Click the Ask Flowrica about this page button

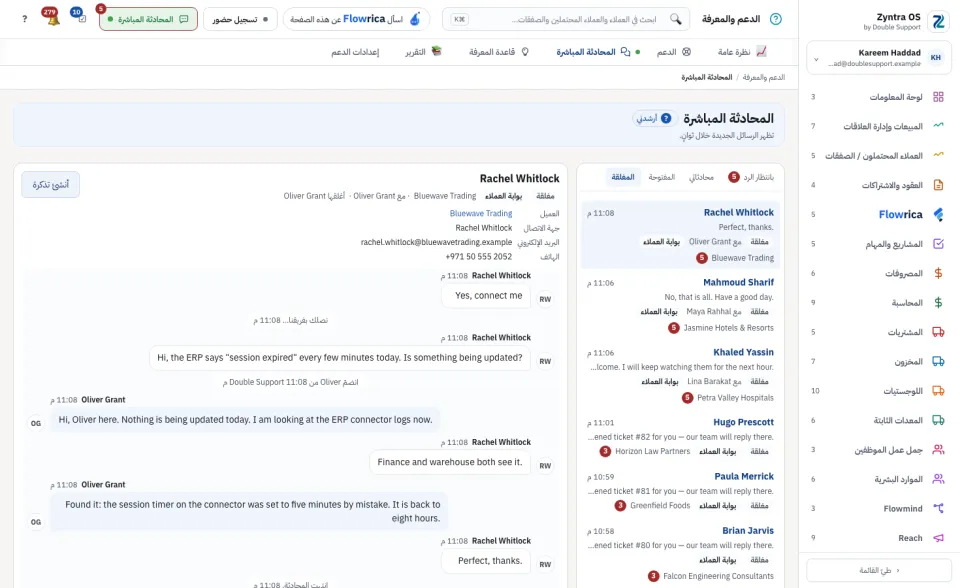click(x=356, y=19)
